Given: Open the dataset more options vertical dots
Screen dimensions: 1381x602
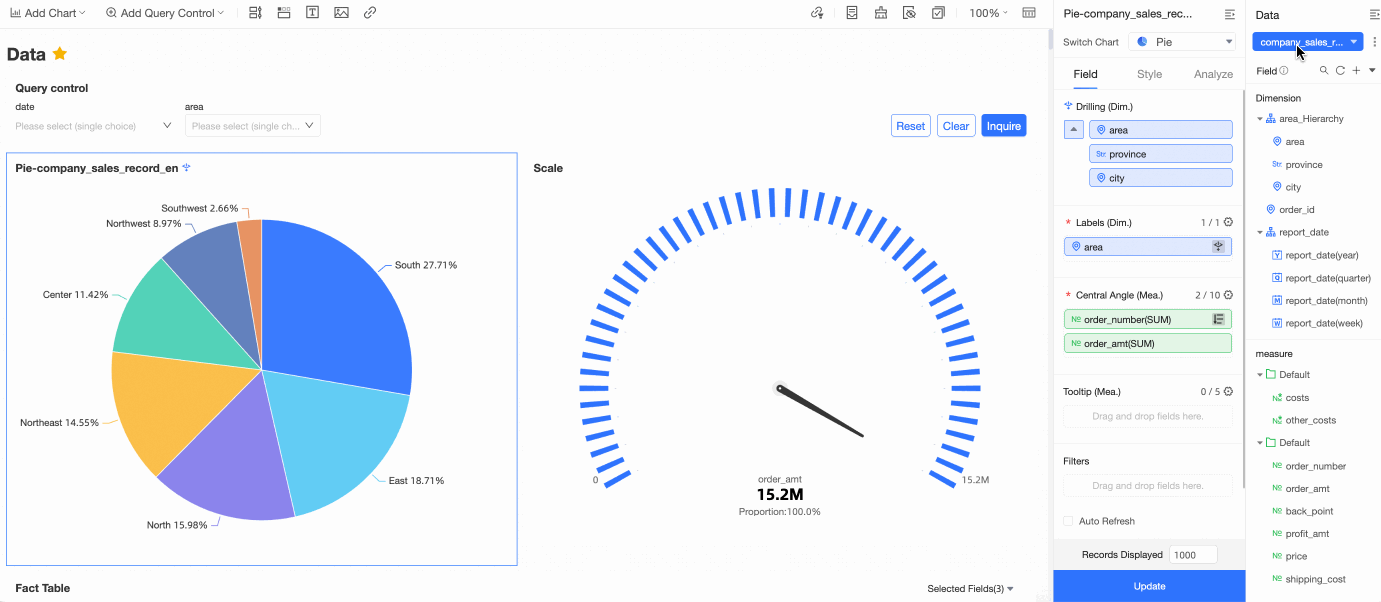Looking at the screenshot, I should [1374, 42].
